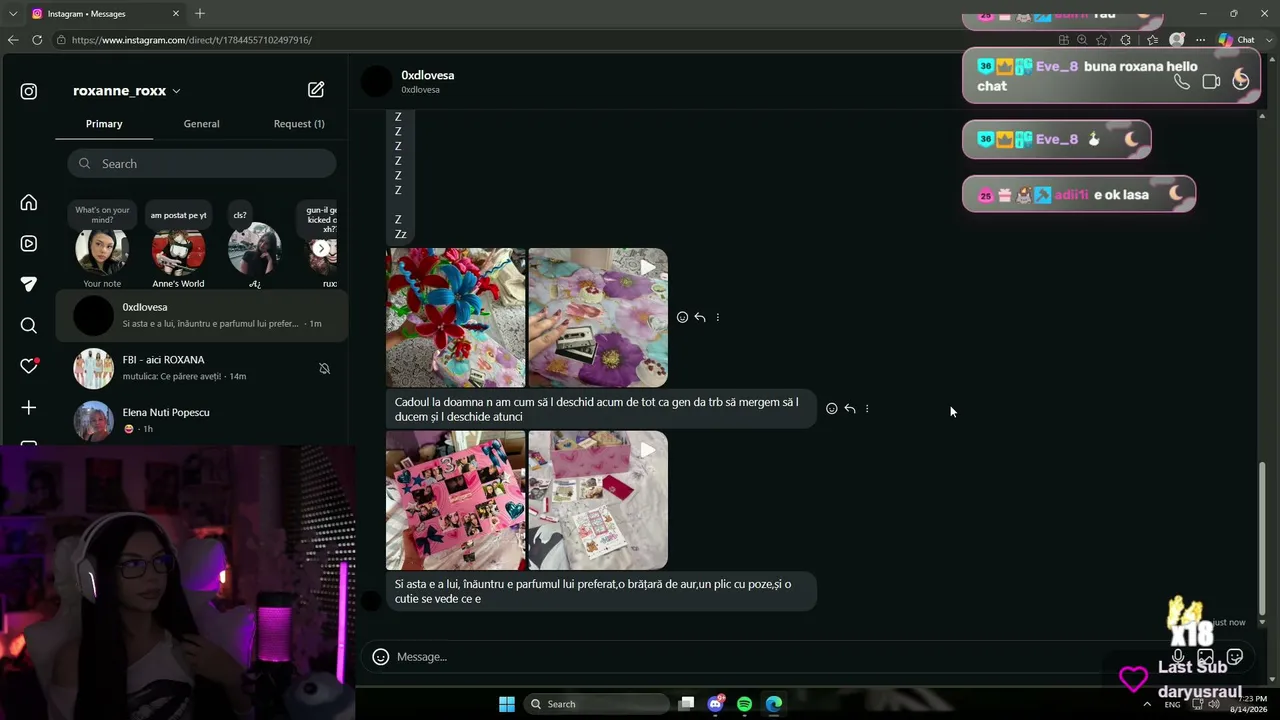
Task: Open a new browser tab
Action: pos(200,13)
